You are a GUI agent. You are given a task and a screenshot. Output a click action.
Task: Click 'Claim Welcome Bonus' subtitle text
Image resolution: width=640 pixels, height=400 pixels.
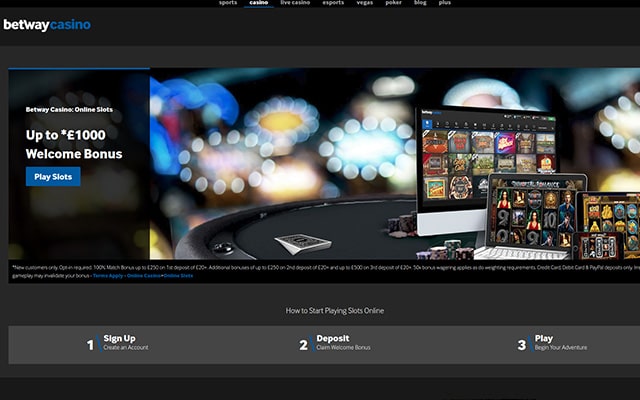coord(344,347)
